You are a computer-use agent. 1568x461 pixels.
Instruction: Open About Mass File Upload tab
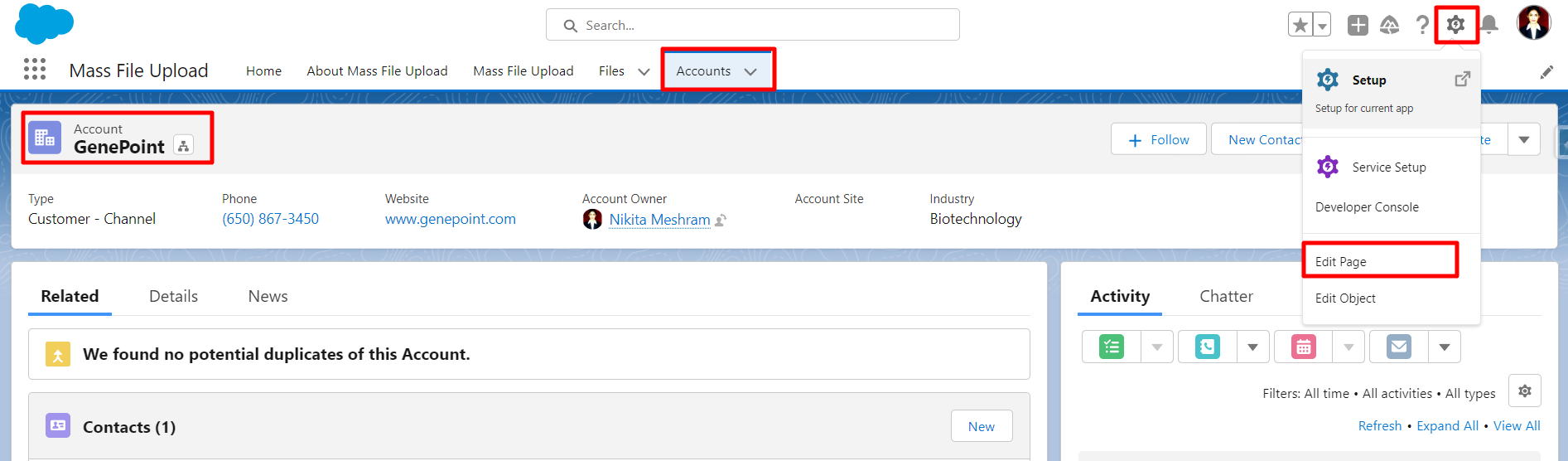point(377,71)
